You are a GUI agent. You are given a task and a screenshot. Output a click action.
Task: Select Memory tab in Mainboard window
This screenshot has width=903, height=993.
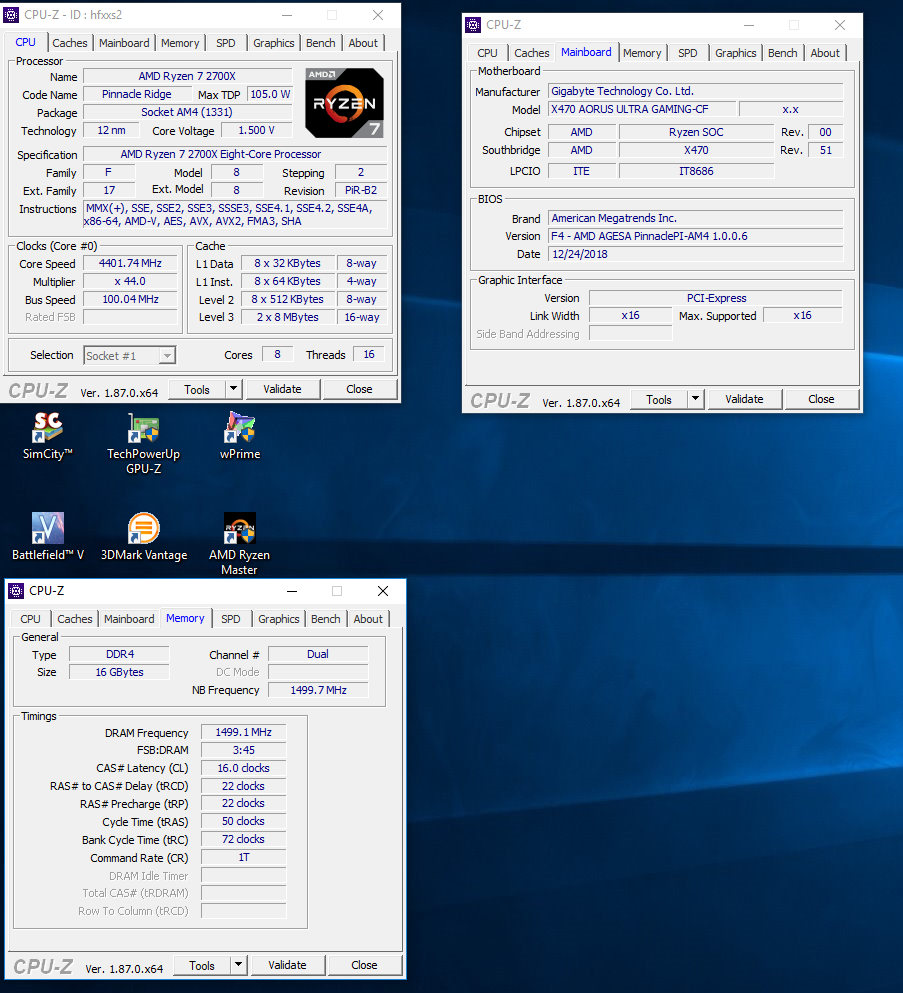pos(642,53)
